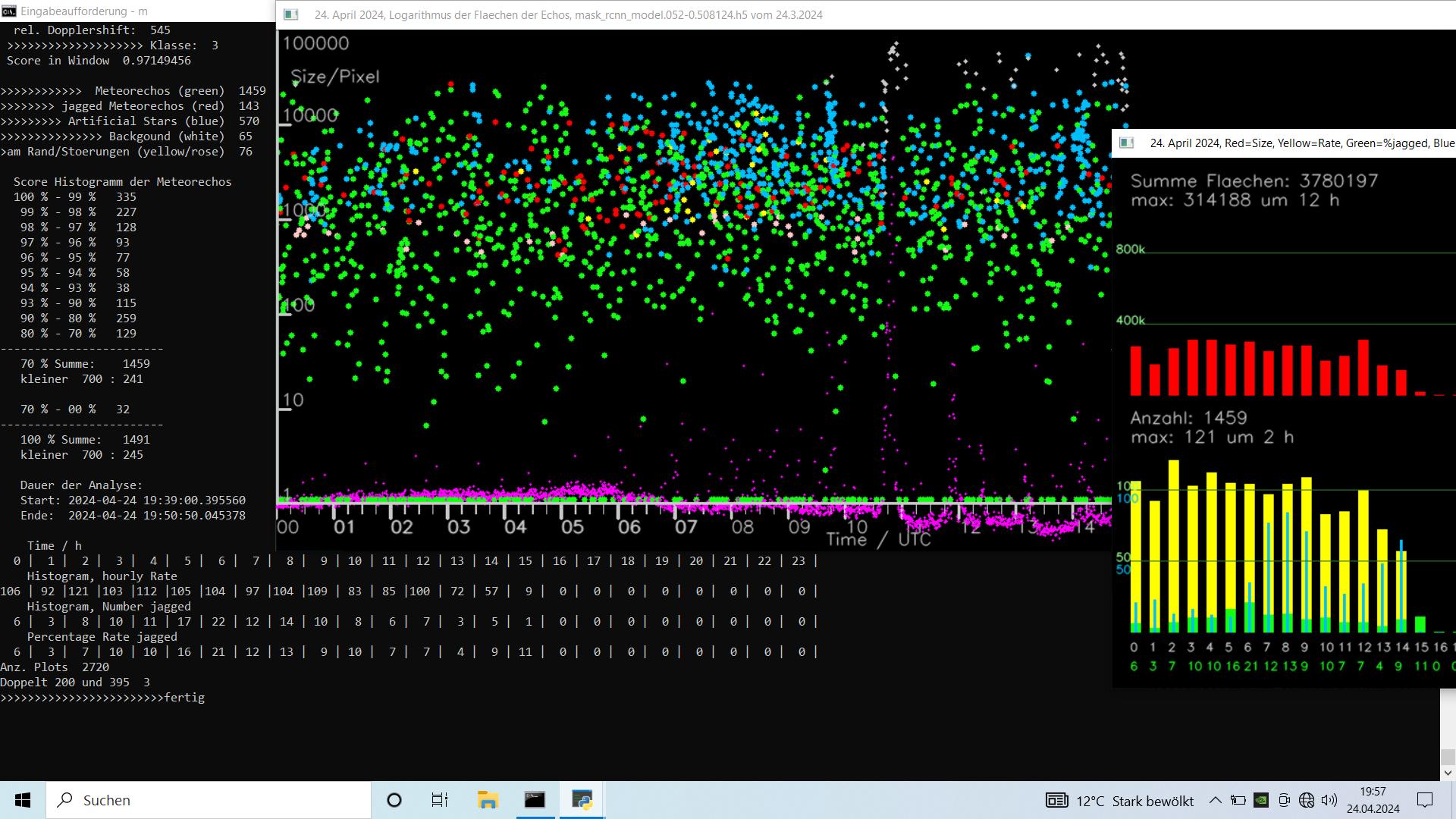Click the battery power tray icon
The width and height of the screenshot is (1456, 819).
click(1238, 800)
